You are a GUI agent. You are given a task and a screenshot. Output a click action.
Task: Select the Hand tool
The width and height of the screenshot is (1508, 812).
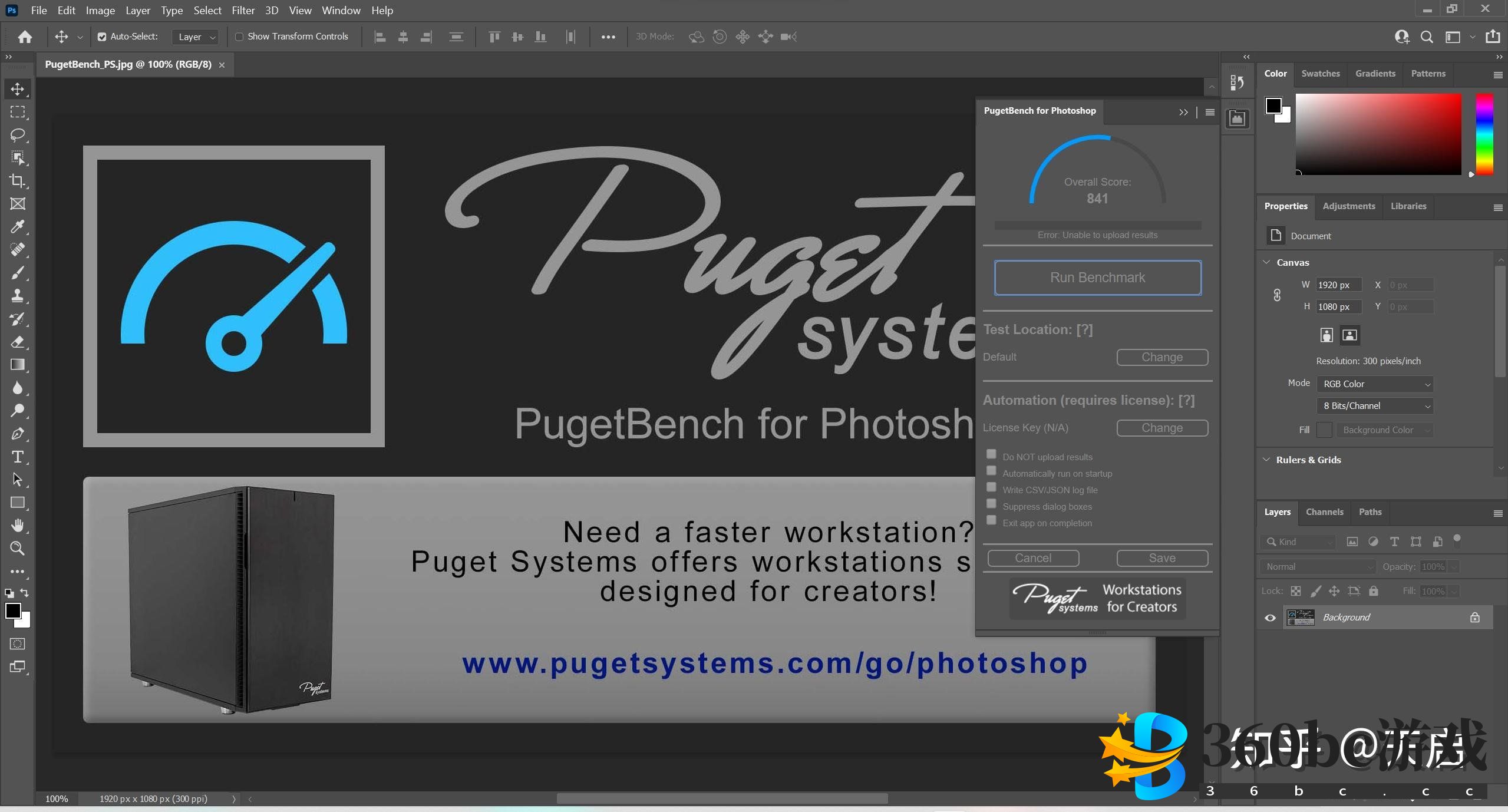click(17, 525)
